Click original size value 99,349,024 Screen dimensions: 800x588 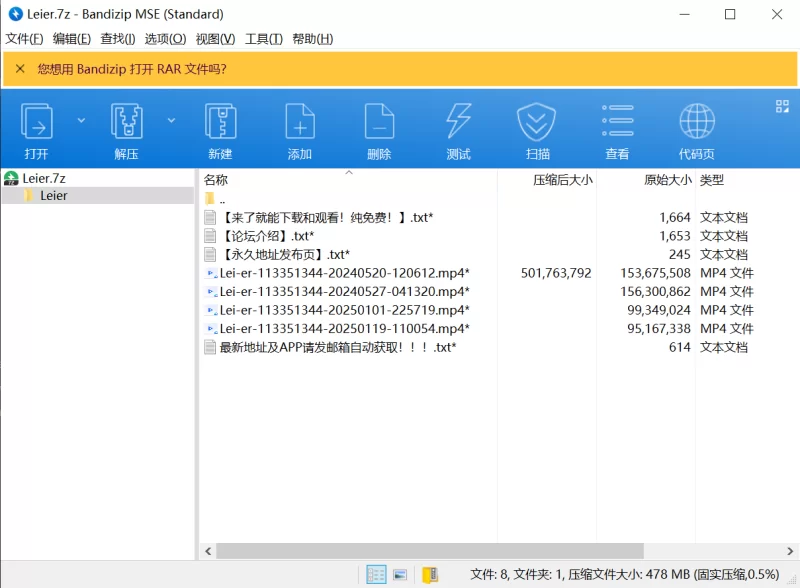659,310
